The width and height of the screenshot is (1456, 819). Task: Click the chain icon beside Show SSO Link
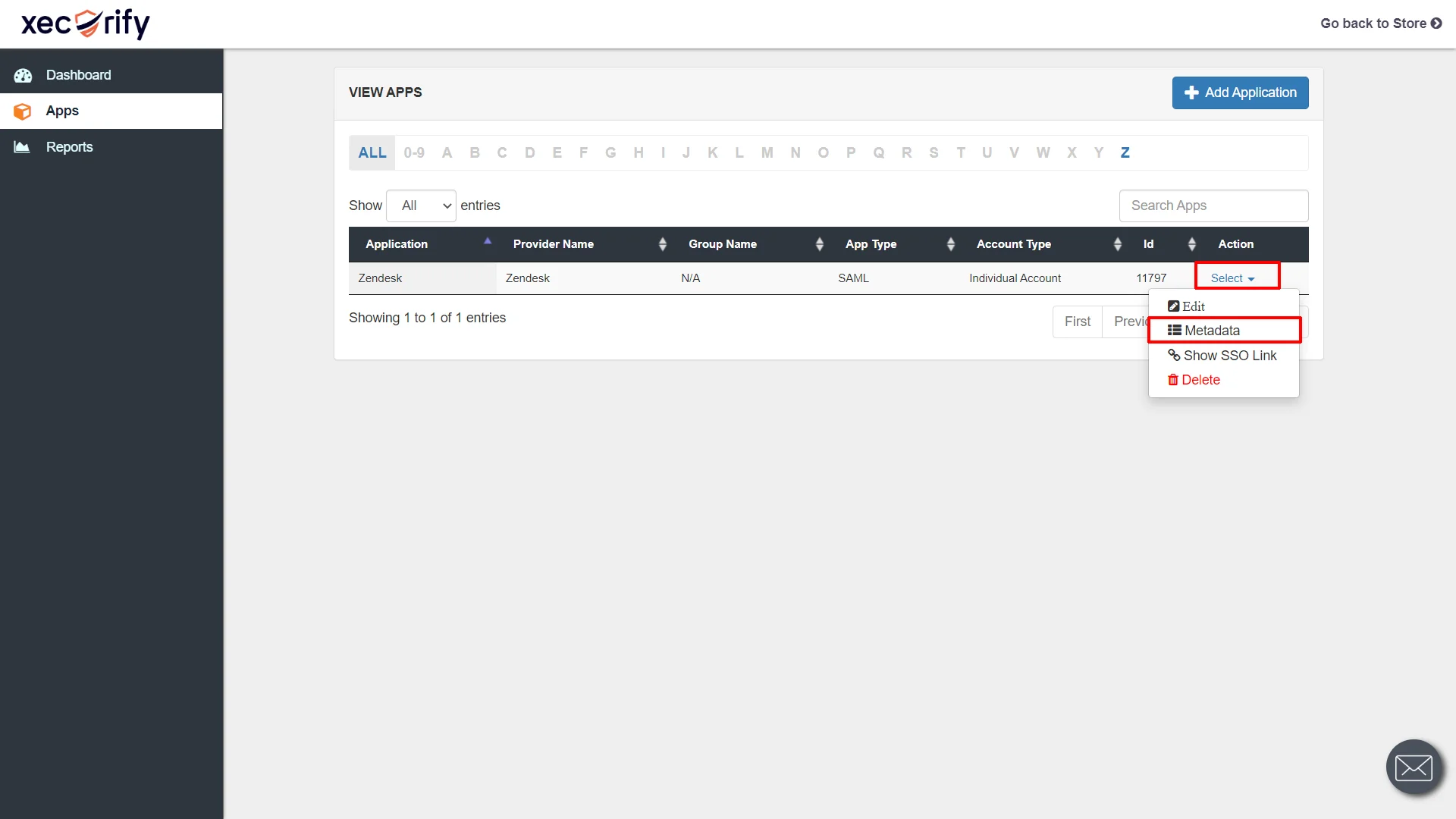[x=1173, y=355]
